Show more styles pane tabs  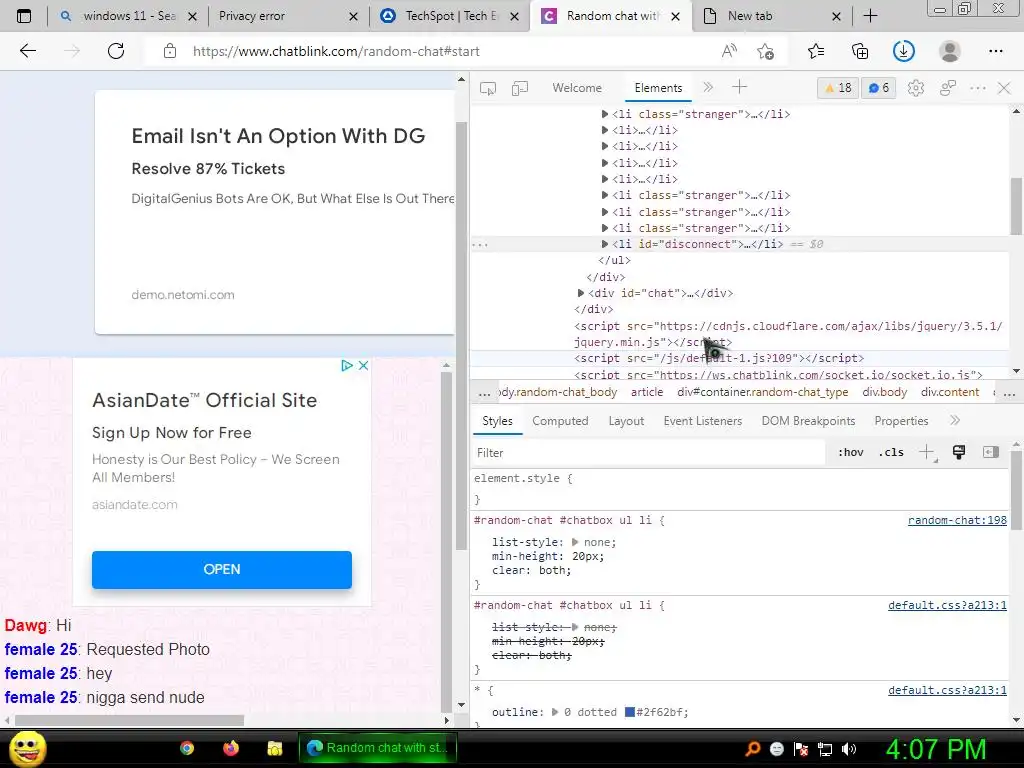pos(955,421)
